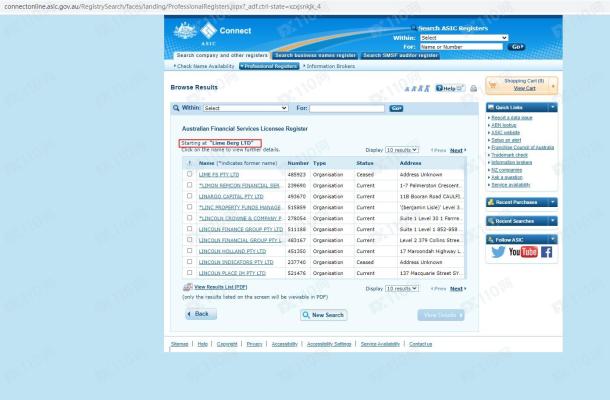Open the Twitter icon under Follow ASIC
610x400 pixels.
[x=498, y=252]
